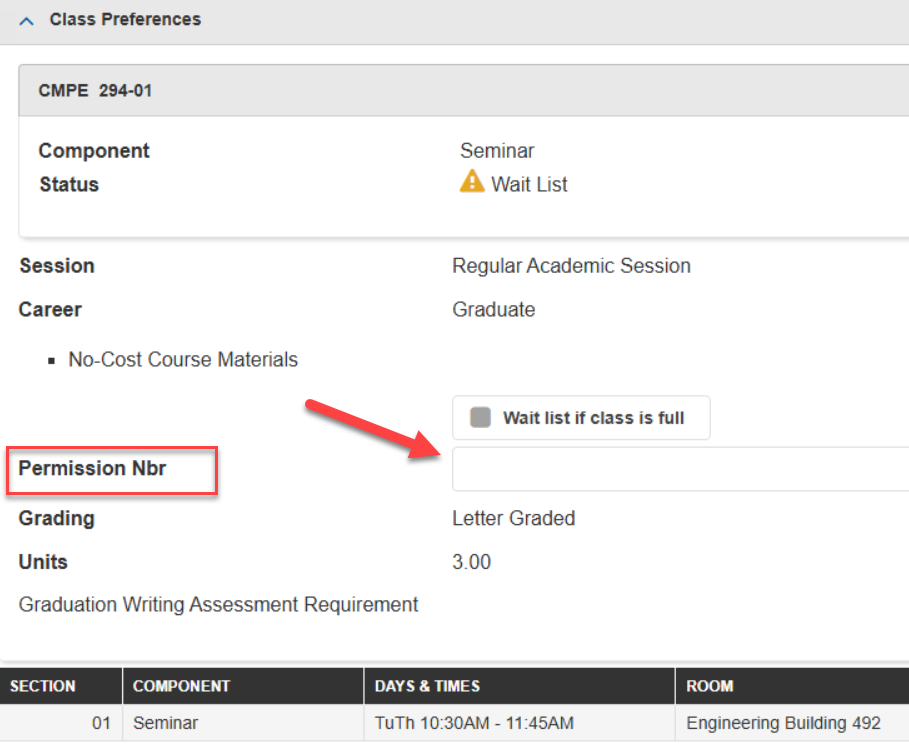Click the warning triangle next to Wait List status

(471, 182)
